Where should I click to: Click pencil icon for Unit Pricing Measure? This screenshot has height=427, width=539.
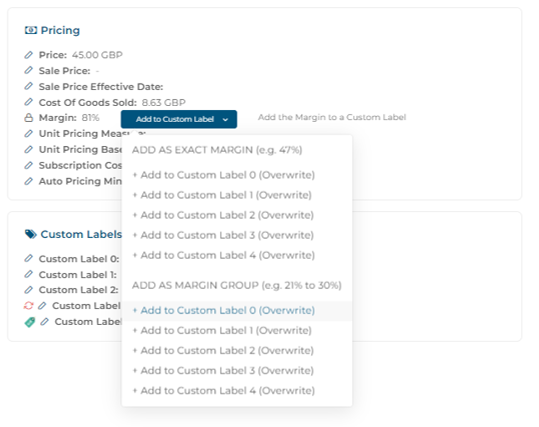pos(29,133)
